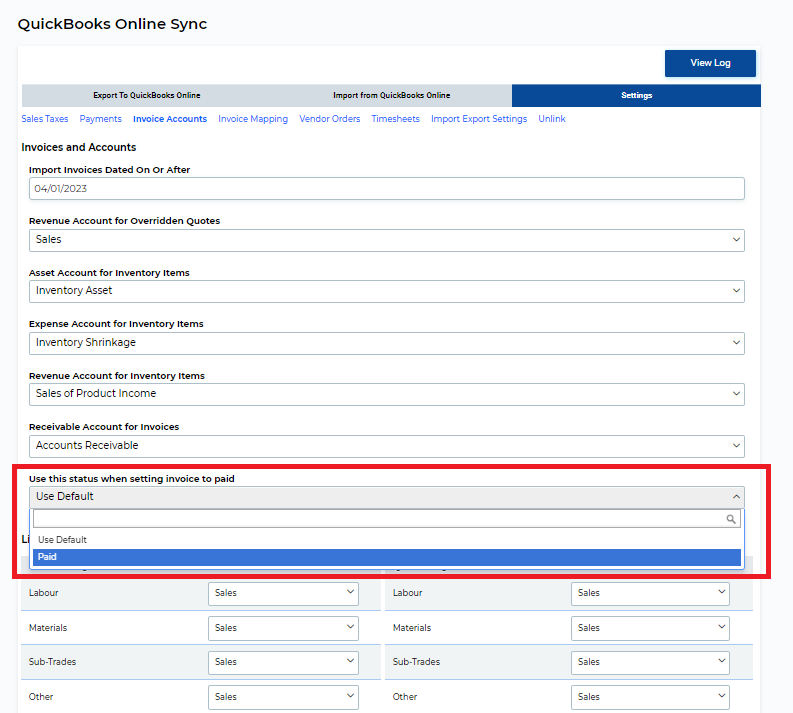The height and width of the screenshot is (713, 793).
Task: Open the Sales Taxes settings link
Action: click(45, 119)
